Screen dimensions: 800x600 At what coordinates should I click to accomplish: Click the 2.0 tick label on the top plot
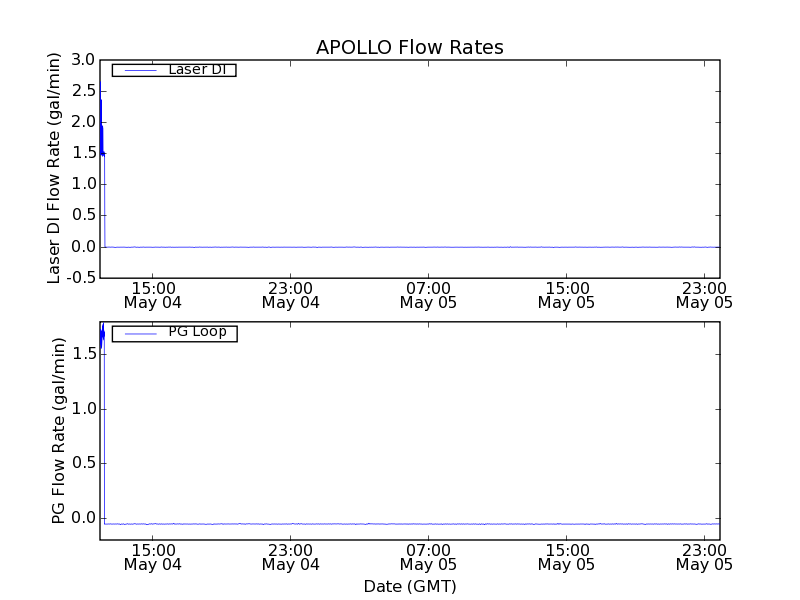click(82, 122)
